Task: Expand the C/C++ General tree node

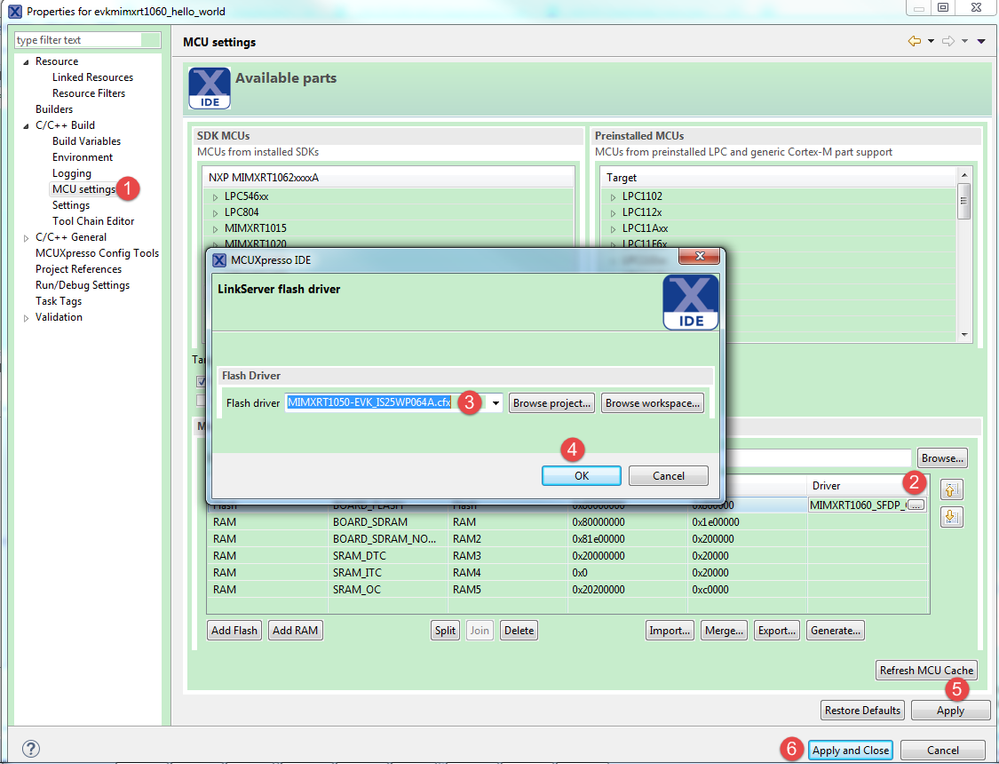Action: tap(26, 238)
